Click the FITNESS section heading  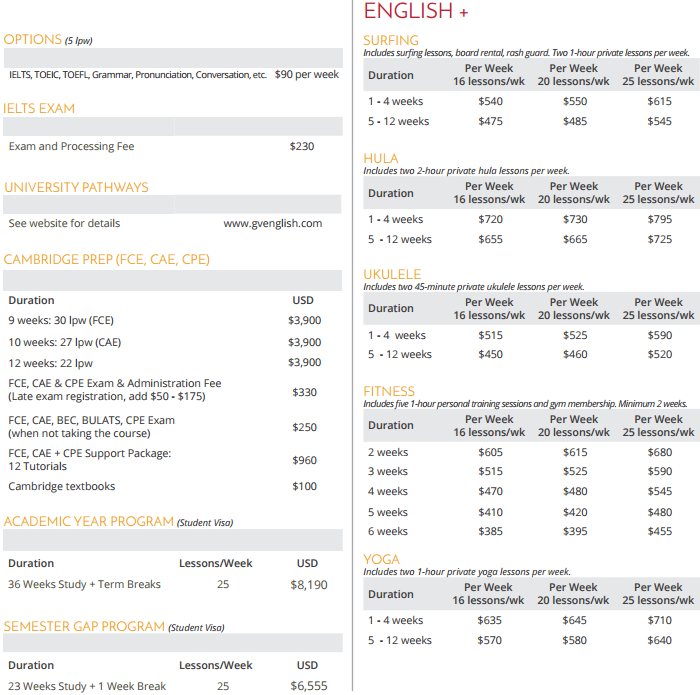[x=389, y=392]
